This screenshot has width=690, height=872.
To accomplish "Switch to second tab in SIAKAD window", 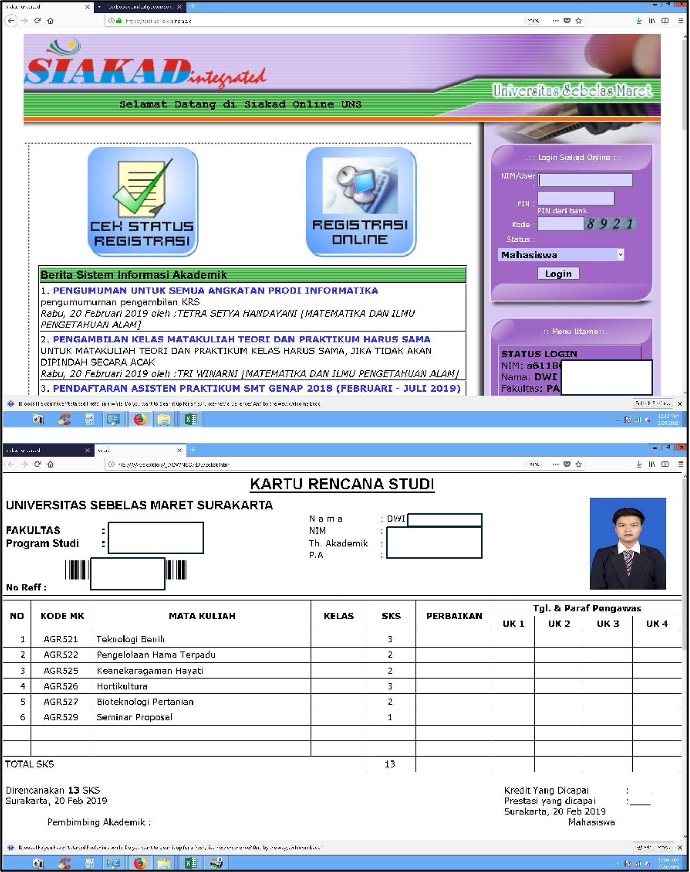I will (x=139, y=7).
